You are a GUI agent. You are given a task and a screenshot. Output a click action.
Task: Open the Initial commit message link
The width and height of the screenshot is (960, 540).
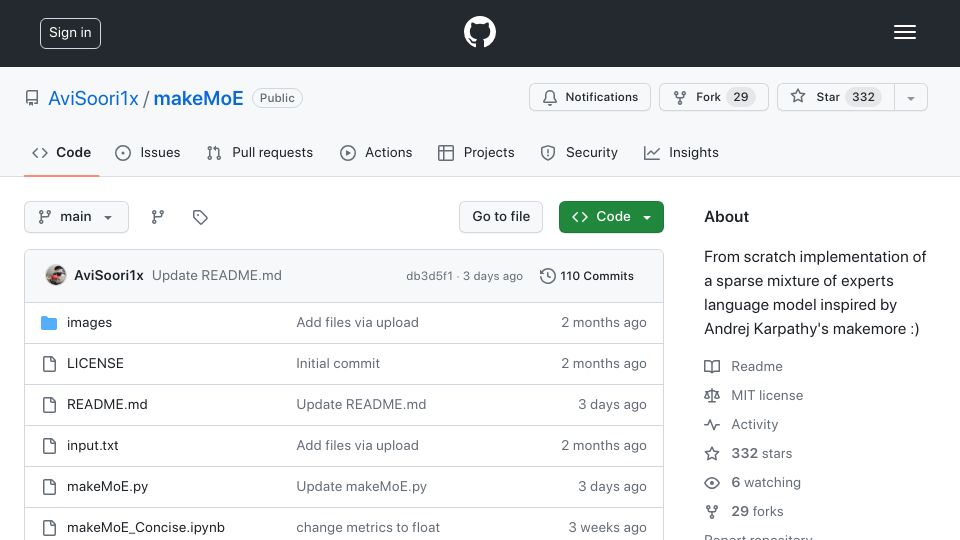point(338,364)
